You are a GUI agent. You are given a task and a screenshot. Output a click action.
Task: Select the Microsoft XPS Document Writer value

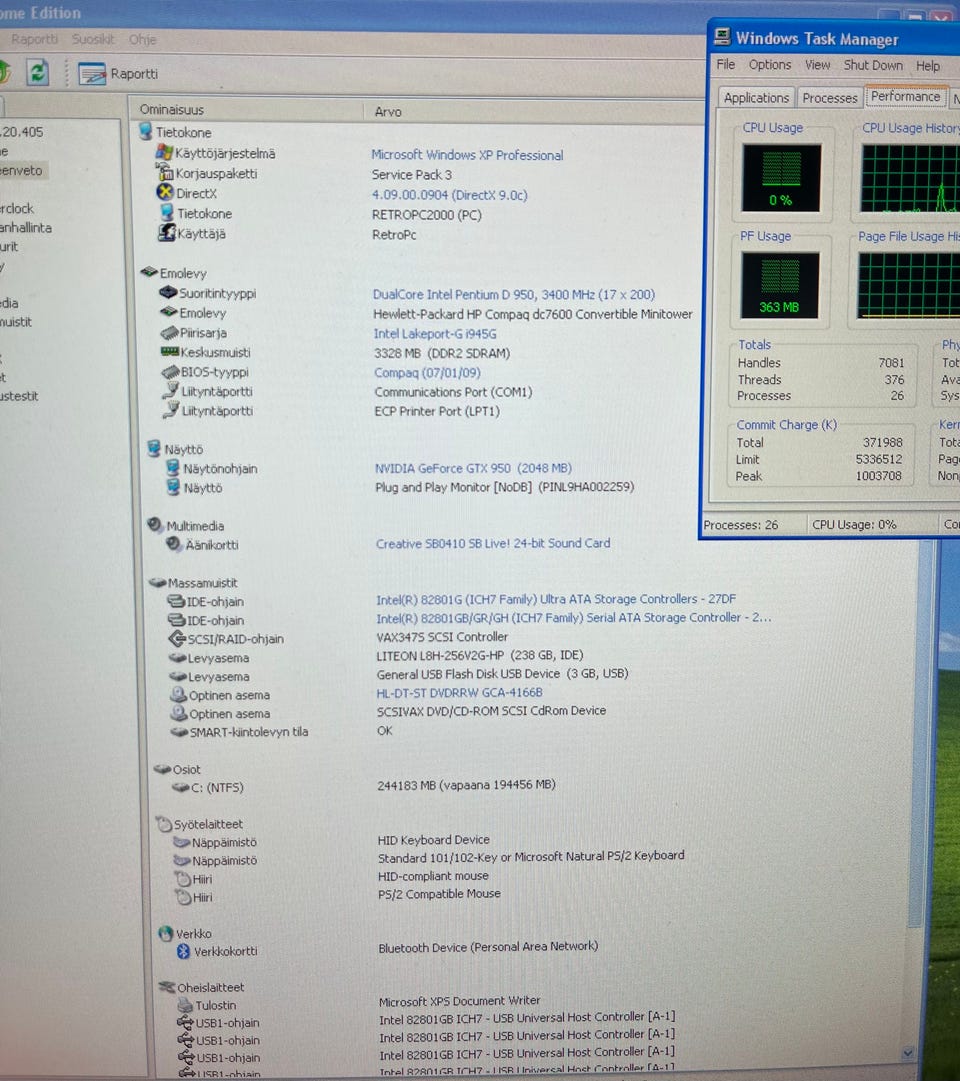pyautogui.click(x=459, y=1000)
